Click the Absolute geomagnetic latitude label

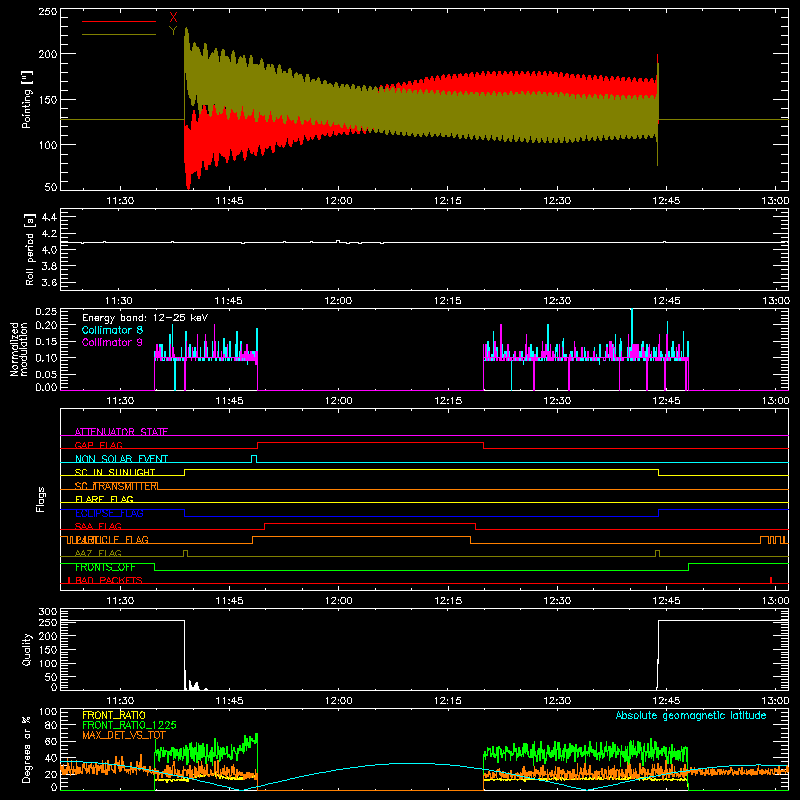pyautogui.click(x=691, y=716)
